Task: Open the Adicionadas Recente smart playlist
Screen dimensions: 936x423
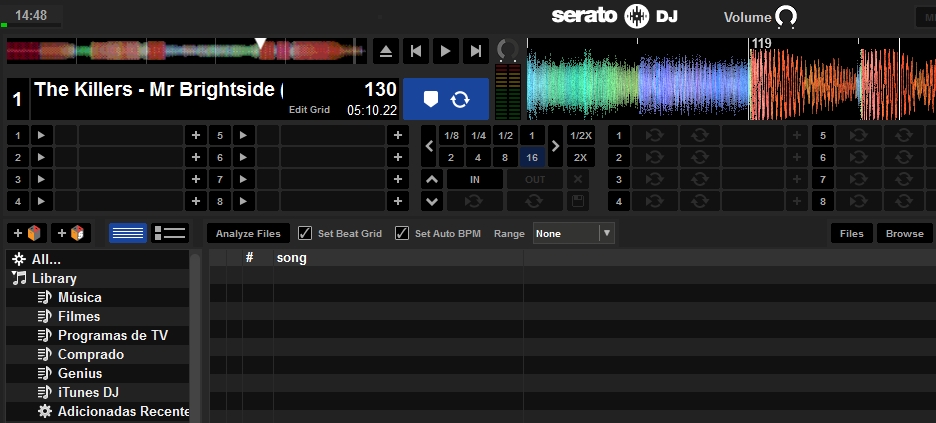Action: point(98,412)
